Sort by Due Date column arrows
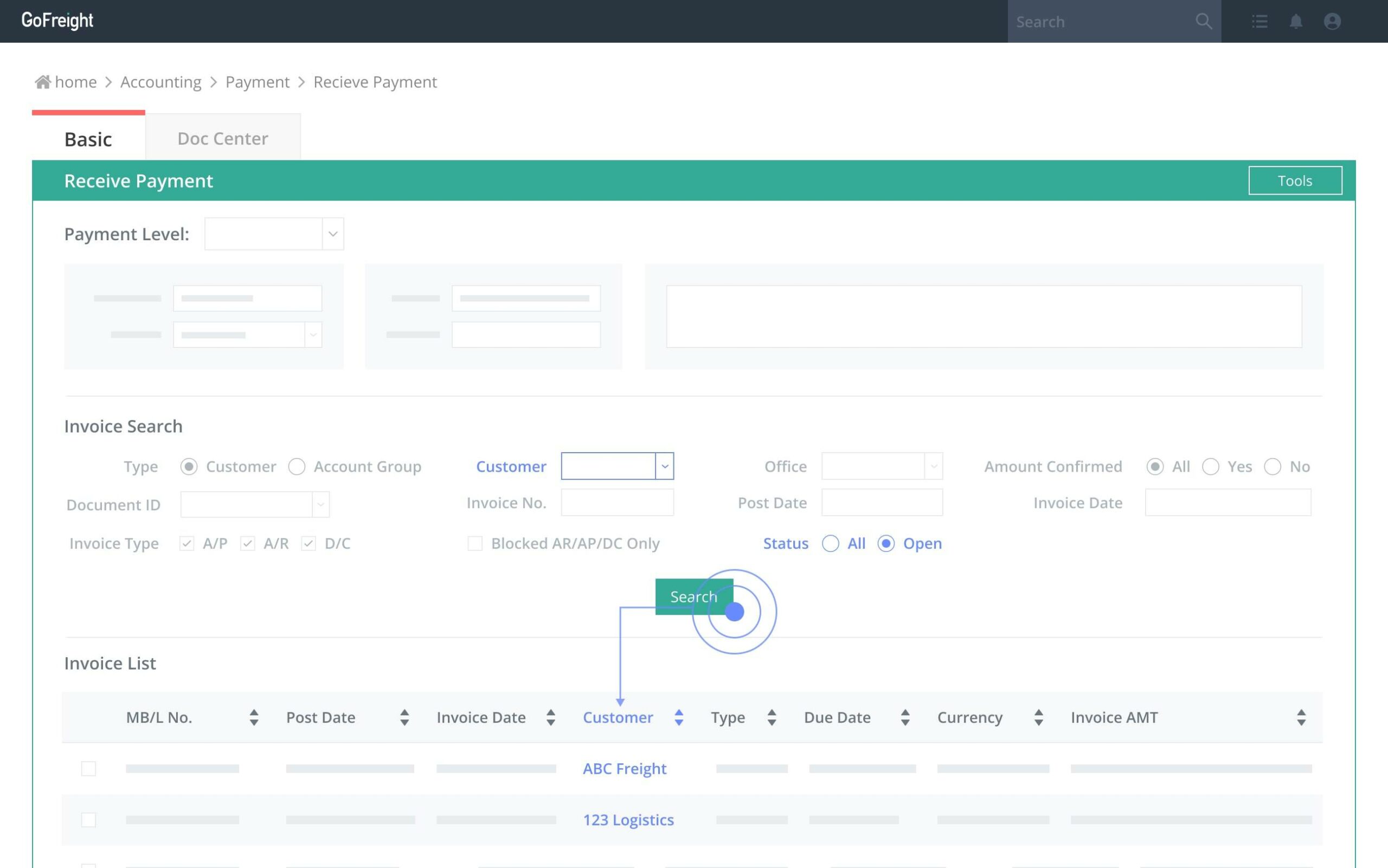 [x=905, y=717]
